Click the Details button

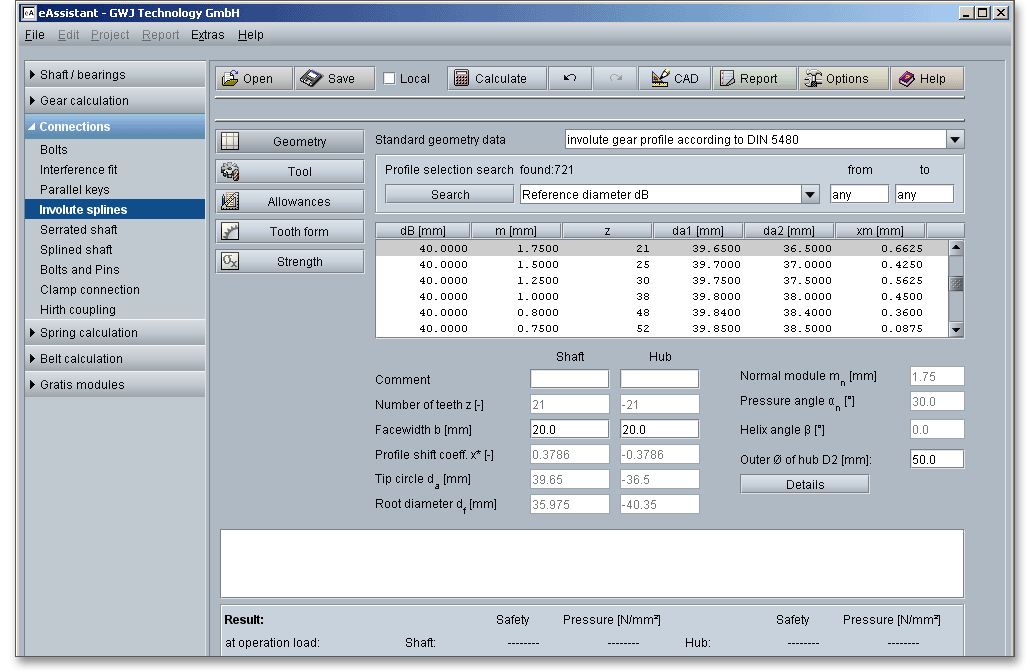pos(804,485)
